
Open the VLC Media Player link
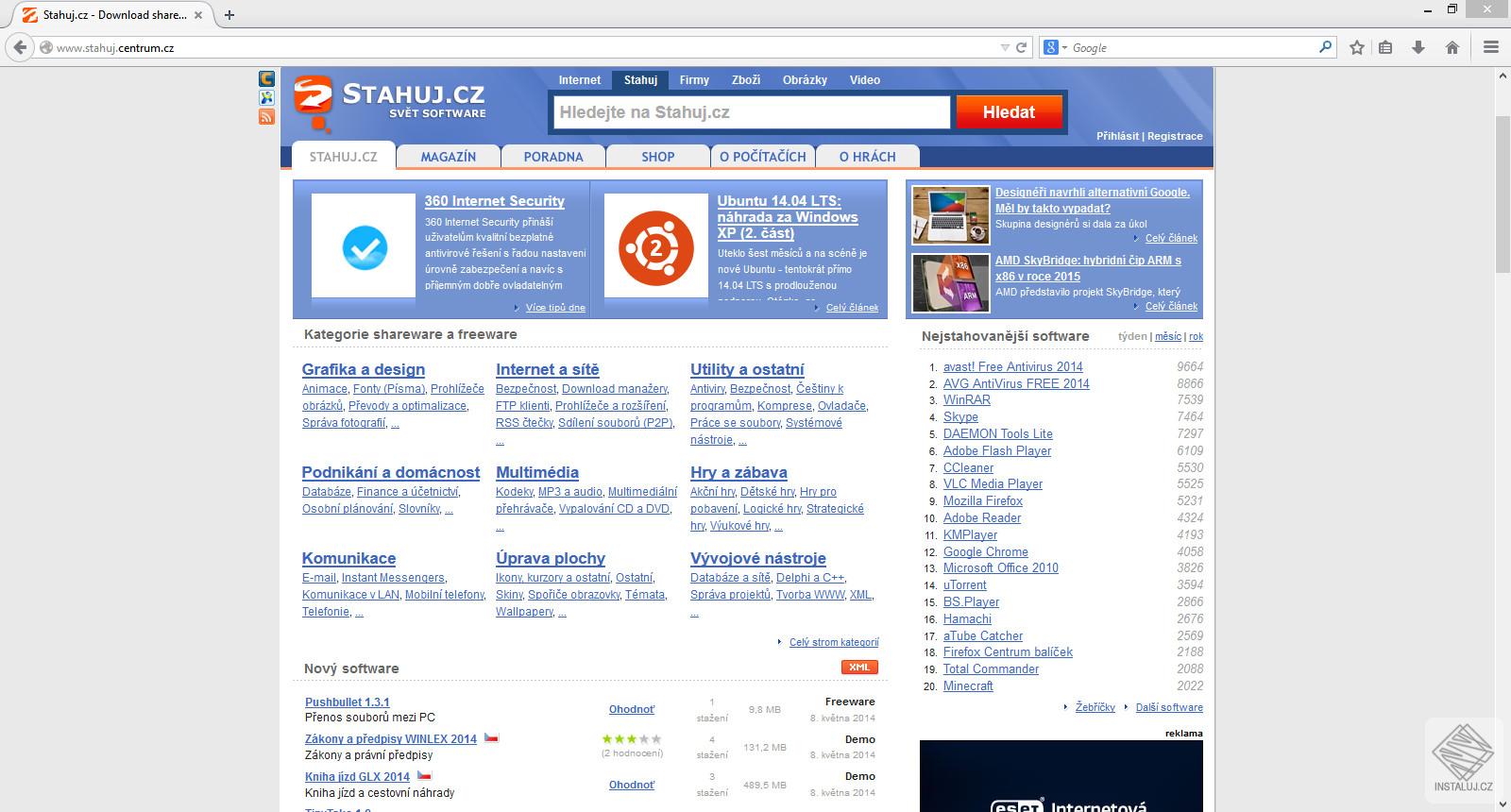(993, 483)
